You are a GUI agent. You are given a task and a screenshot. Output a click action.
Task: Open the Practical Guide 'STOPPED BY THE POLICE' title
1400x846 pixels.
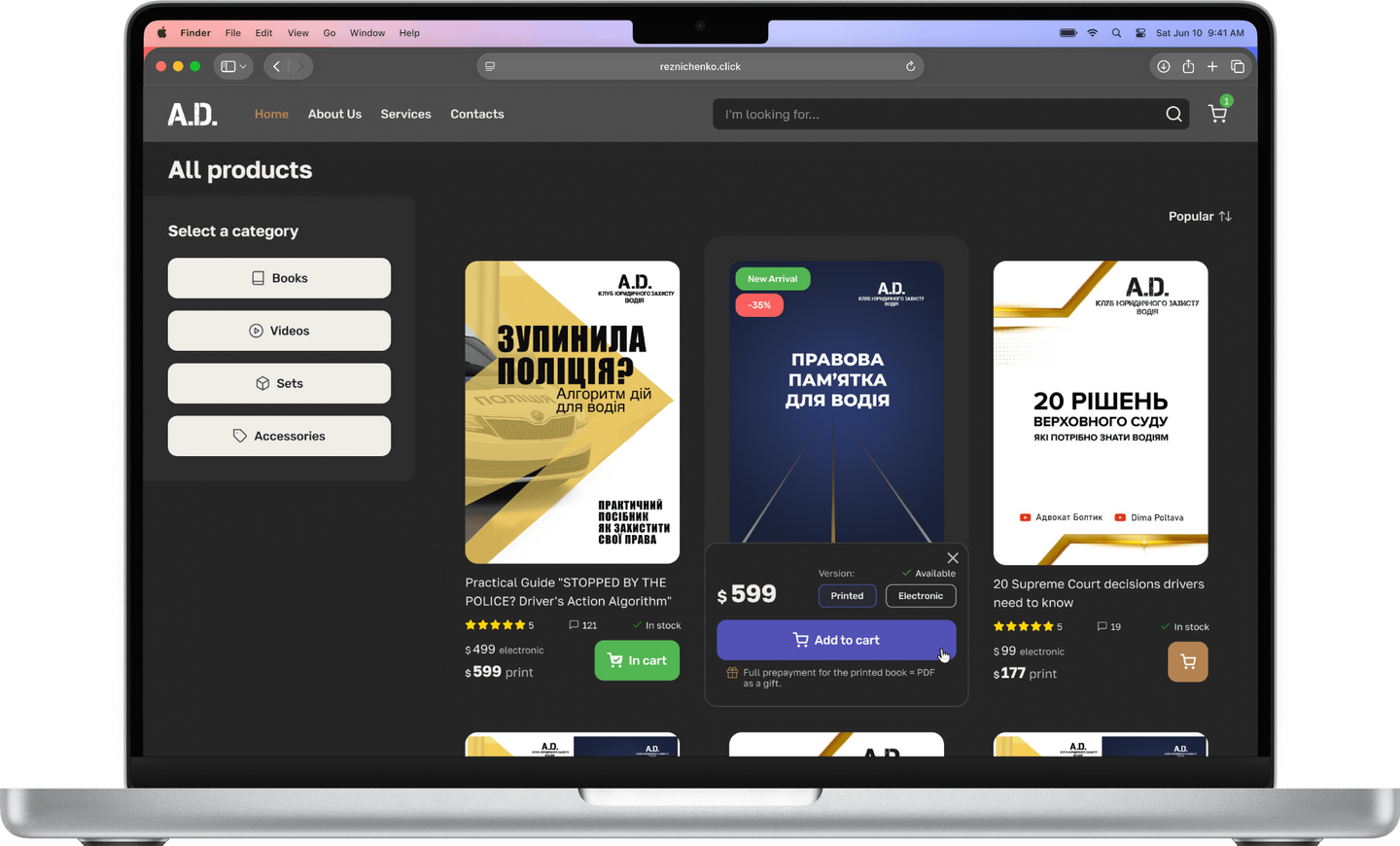coord(569,591)
